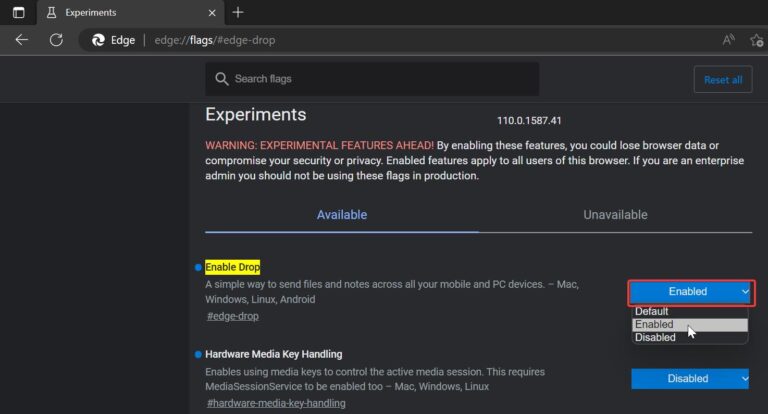Click the Edge logo in address bar
The width and height of the screenshot is (768, 414).
pyautogui.click(x=98, y=40)
